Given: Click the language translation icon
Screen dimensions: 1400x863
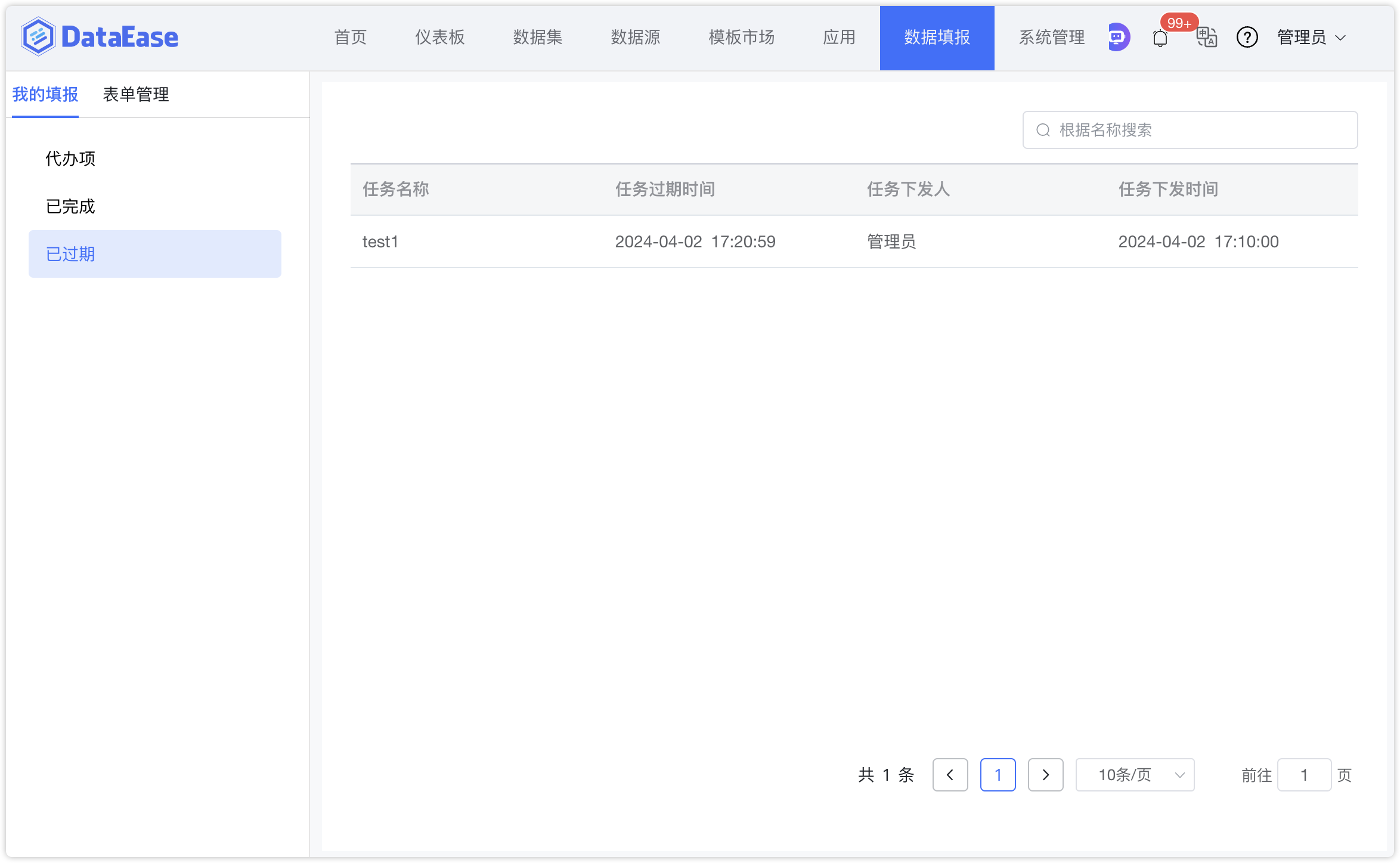Looking at the screenshot, I should tap(1206, 38).
